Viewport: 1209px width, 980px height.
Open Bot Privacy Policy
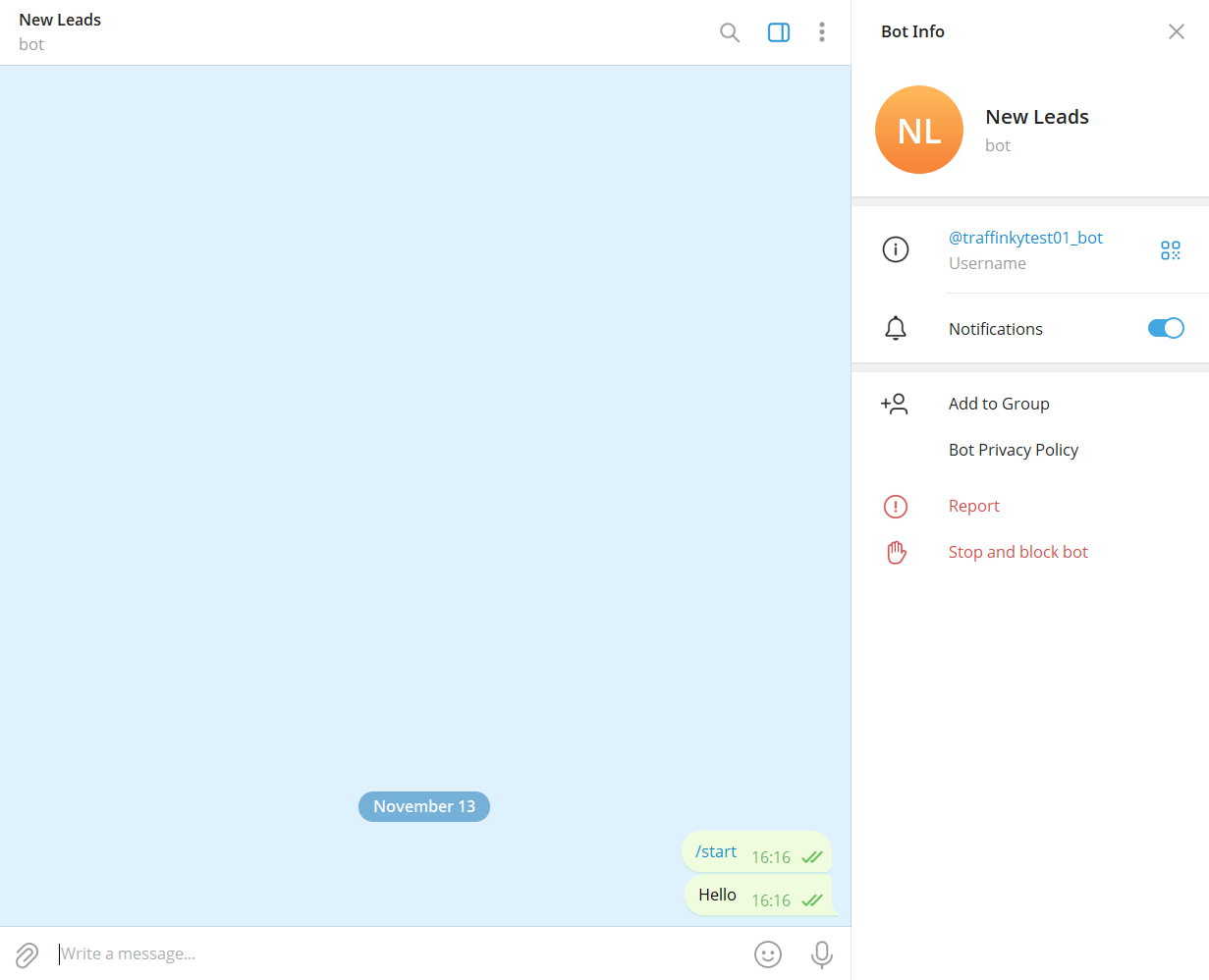click(1013, 450)
